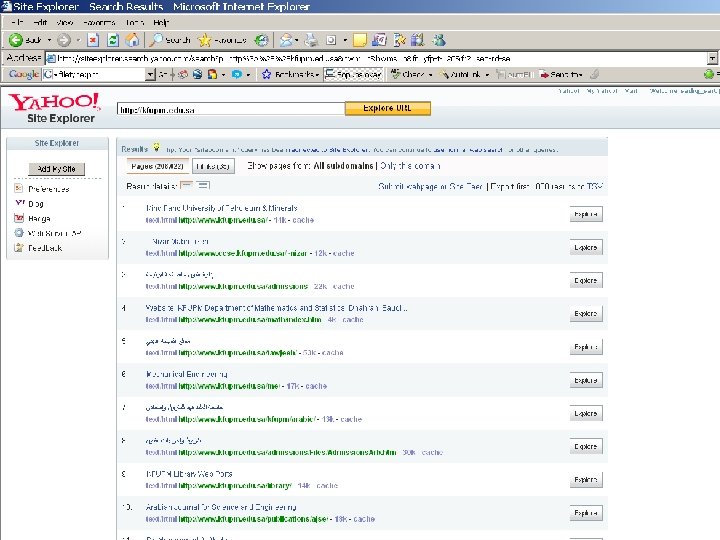
Task: Click the Forward arrow icon
Action: (x=64, y=40)
